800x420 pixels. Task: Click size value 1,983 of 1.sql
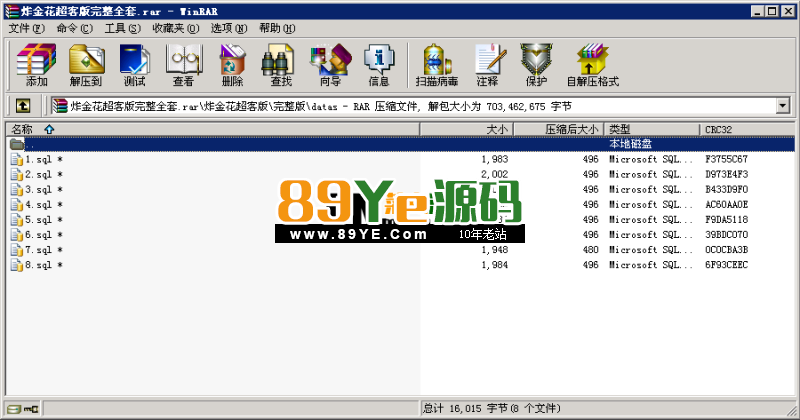[495, 159]
